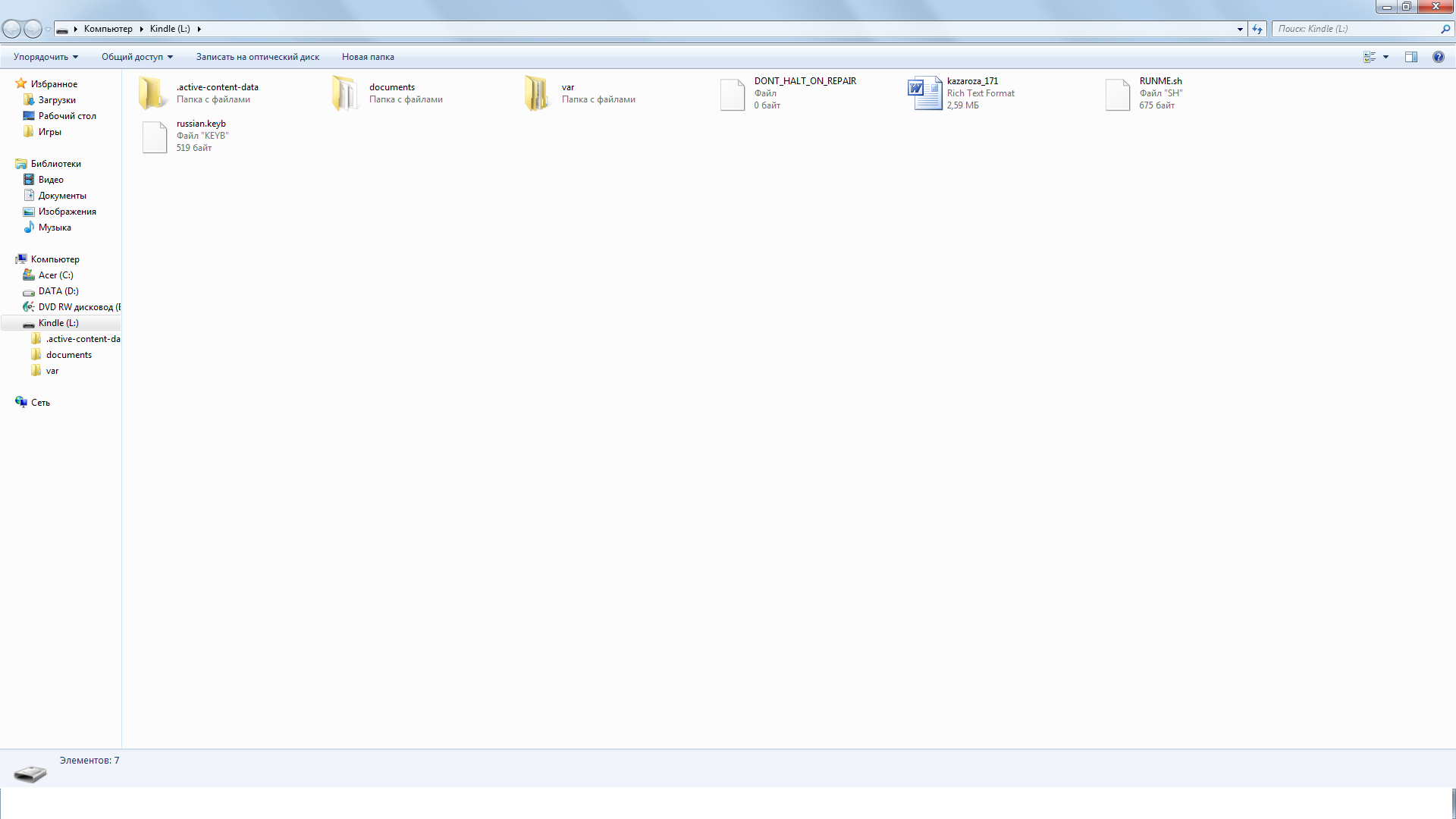This screenshot has width=1456, height=819.
Task: Open Игры in the navigation pane
Action: click(50, 132)
